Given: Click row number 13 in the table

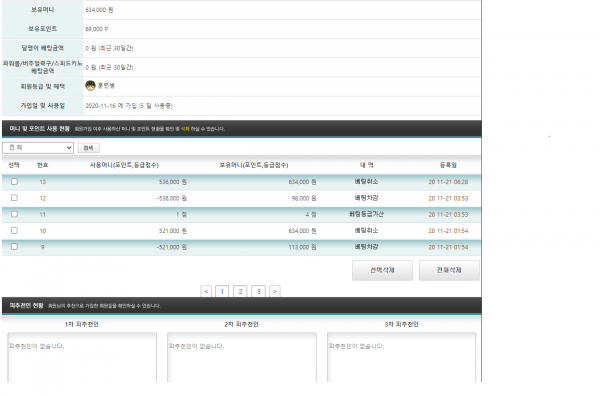Looking at the screenshot, I should click(241, 182).
